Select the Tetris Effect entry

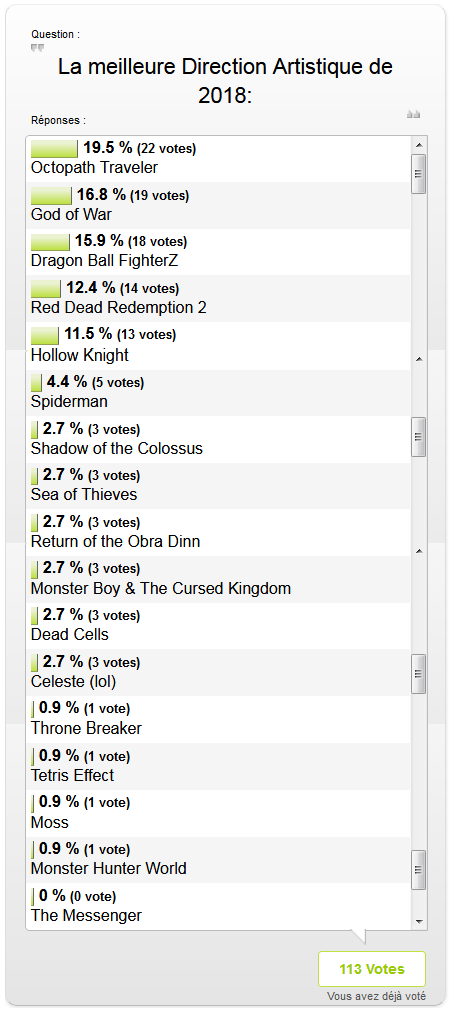point(218,766)
